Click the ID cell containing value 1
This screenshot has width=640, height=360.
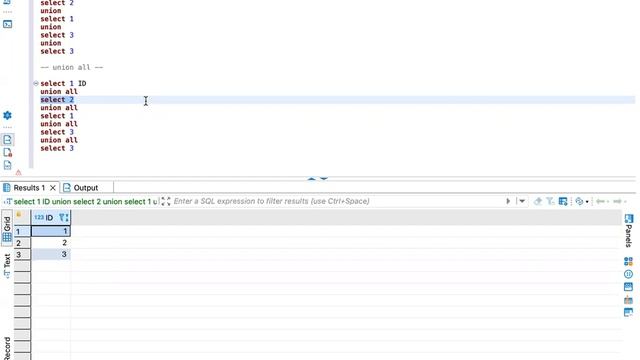51,231
